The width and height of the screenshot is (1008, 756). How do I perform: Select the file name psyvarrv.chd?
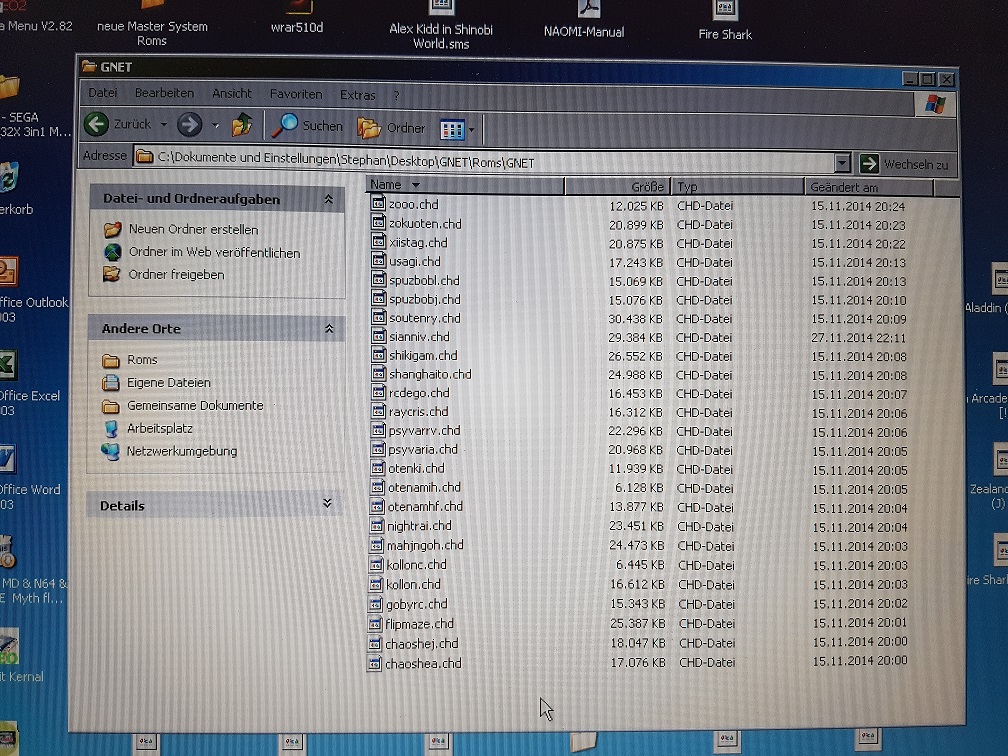click(424, 431)
